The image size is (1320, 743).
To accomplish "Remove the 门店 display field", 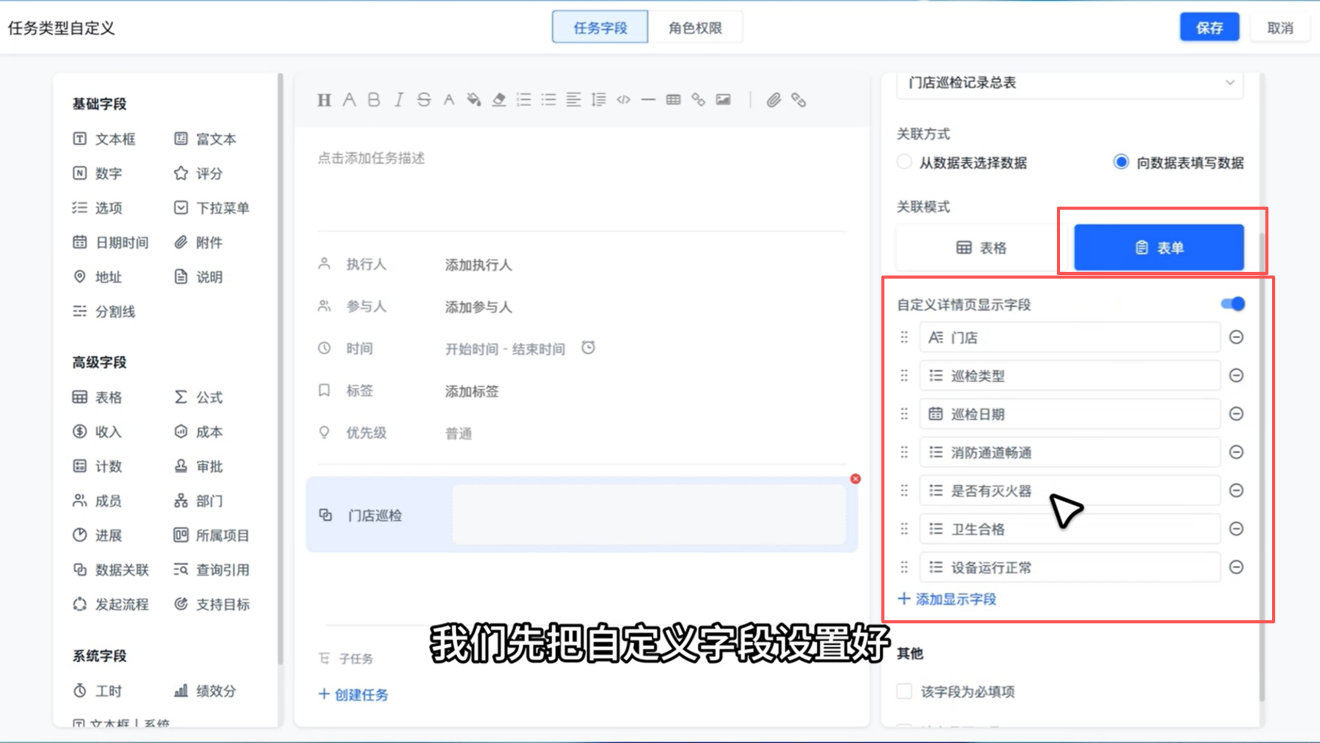I will tap(1237, 338).
